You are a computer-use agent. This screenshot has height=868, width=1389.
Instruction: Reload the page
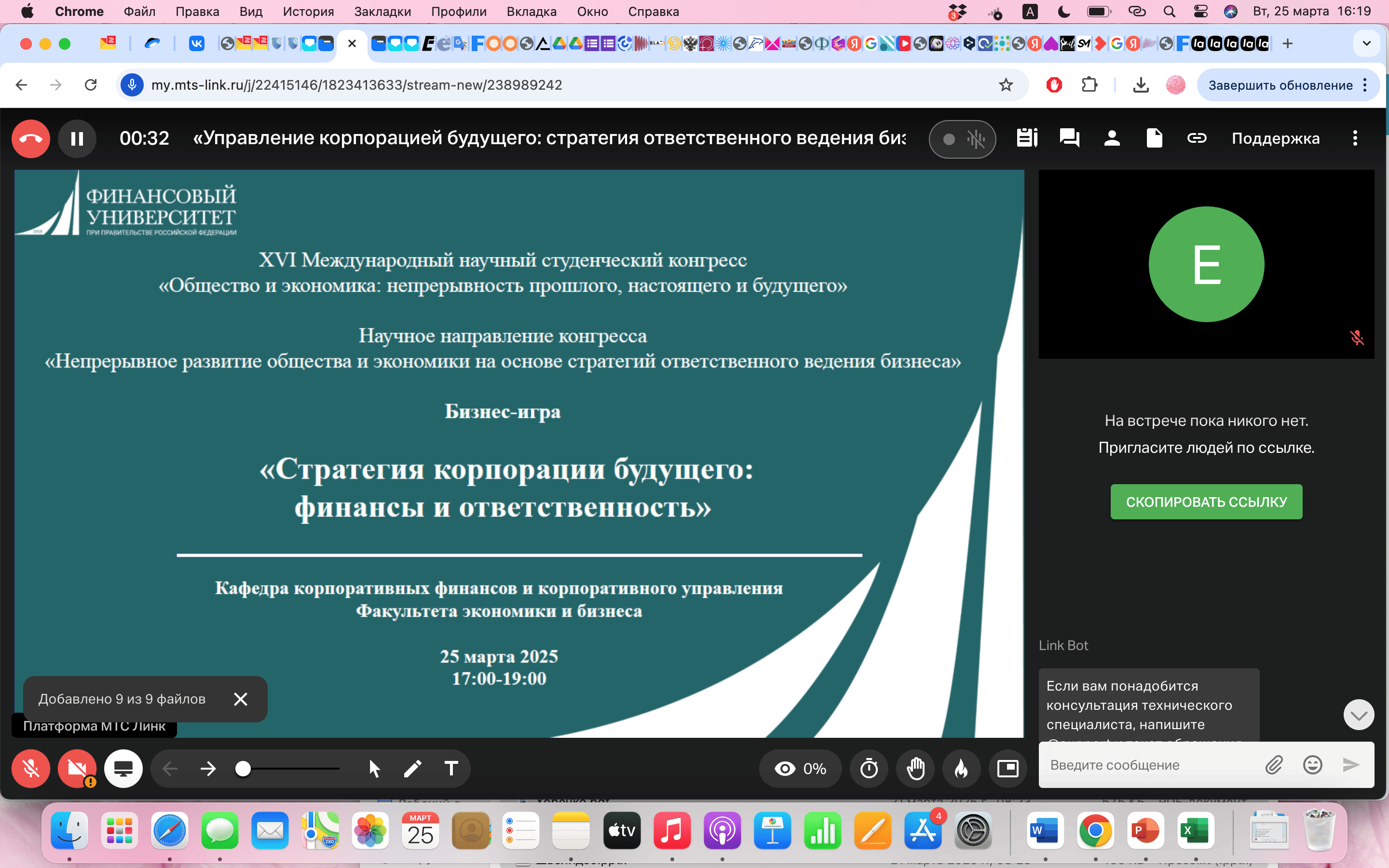point(91,85)
